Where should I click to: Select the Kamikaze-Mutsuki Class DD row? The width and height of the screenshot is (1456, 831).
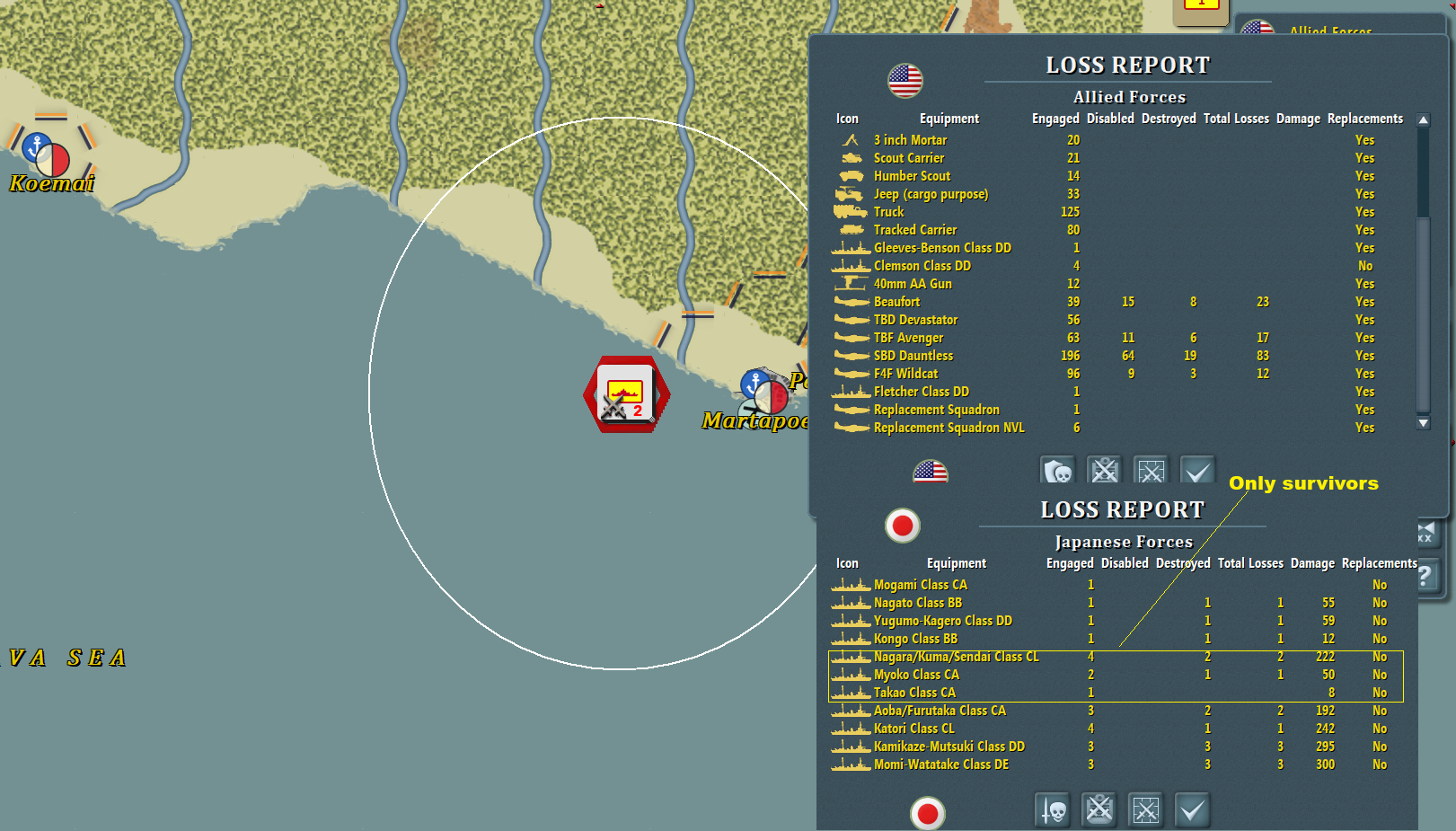tap(1116, 747)
